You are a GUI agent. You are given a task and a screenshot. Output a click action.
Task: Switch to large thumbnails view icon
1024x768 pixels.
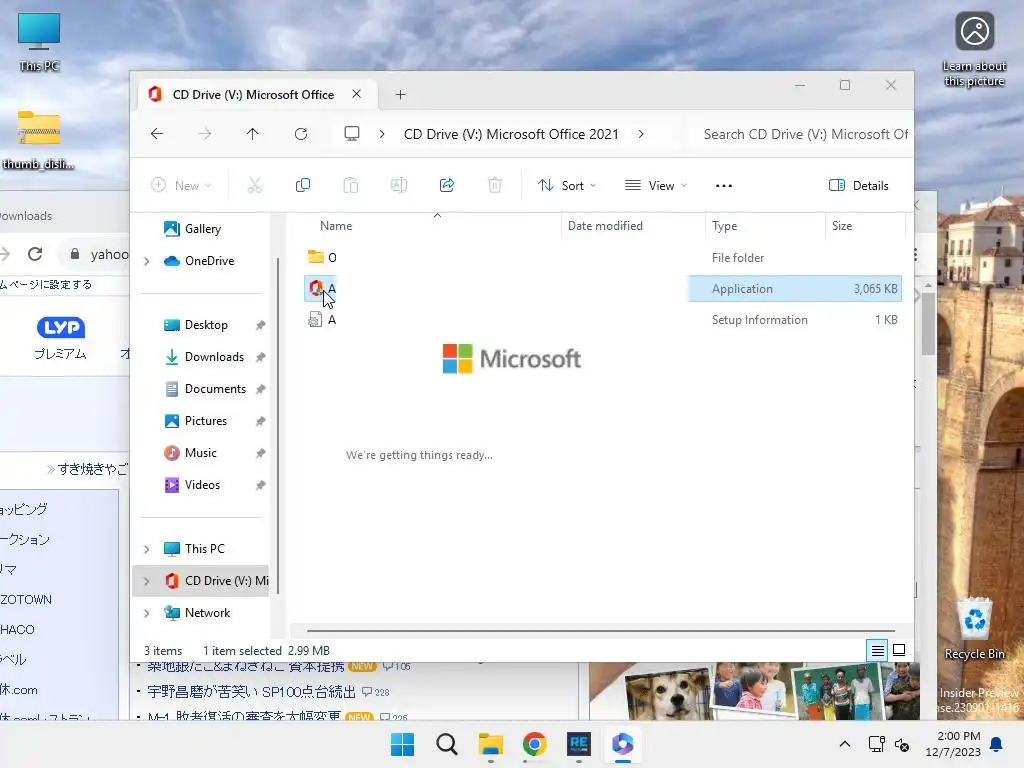[899, 650]
